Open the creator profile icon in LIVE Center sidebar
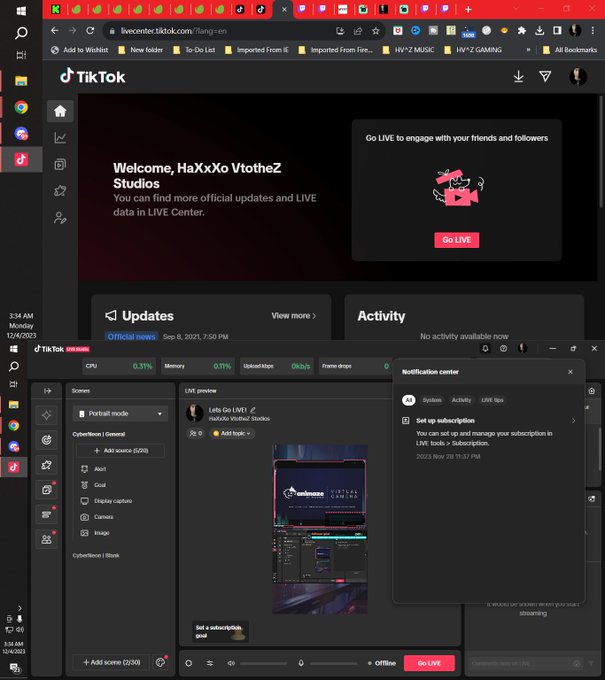Viewport: 605px width, 680px height. pos(60,217)
